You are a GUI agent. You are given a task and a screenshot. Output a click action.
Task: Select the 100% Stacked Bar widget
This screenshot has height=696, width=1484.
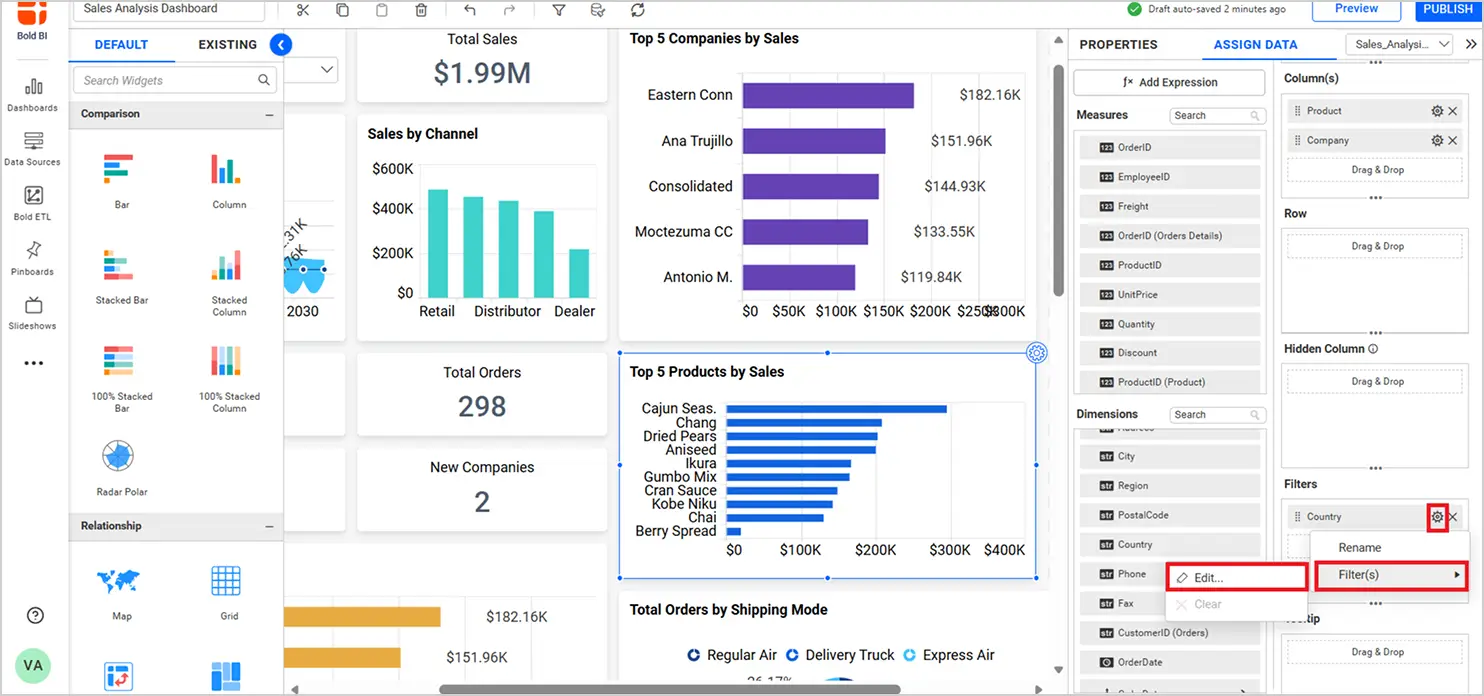[121, 378]
